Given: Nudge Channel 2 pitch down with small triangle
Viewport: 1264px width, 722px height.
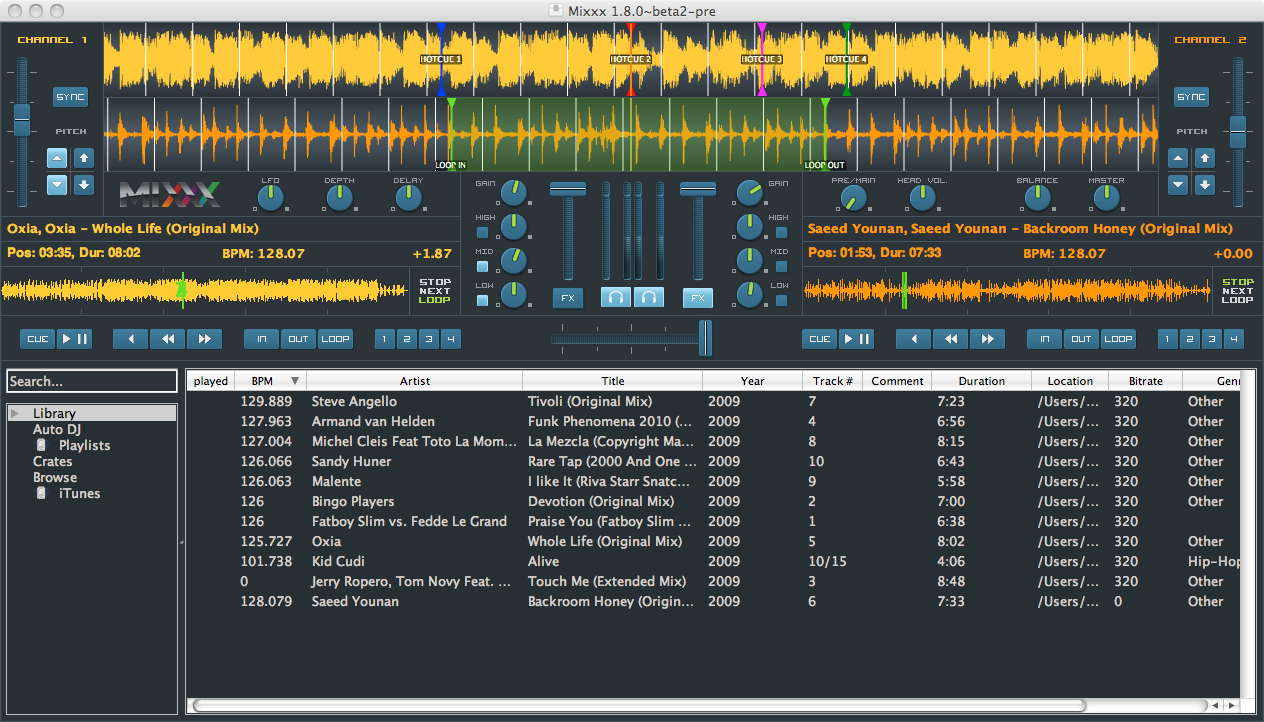Looking at the screenshot, I should pyautogui.click(x=1179, y=184).
